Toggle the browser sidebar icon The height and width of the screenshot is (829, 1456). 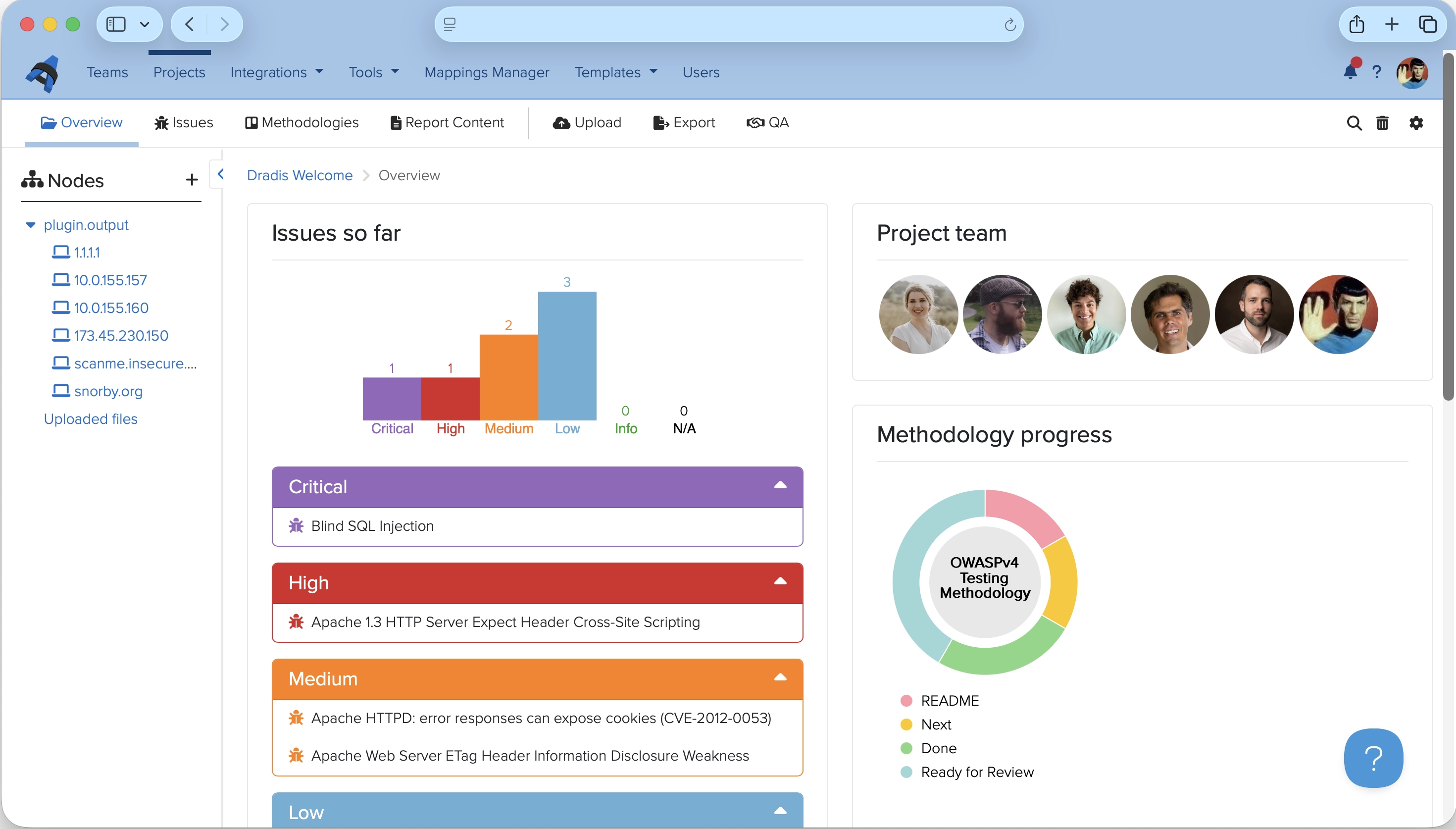click(x=116, y=24)
